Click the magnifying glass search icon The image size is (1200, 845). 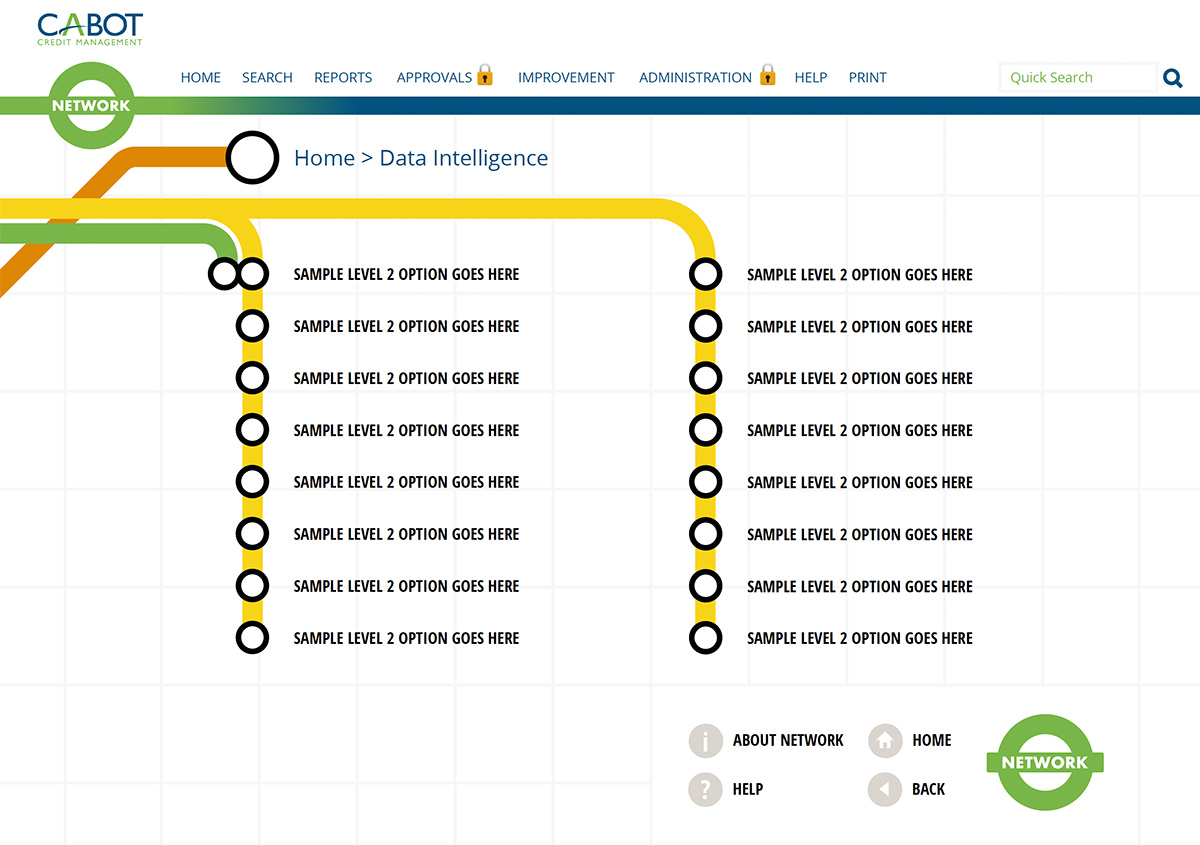pos(1173,78)
